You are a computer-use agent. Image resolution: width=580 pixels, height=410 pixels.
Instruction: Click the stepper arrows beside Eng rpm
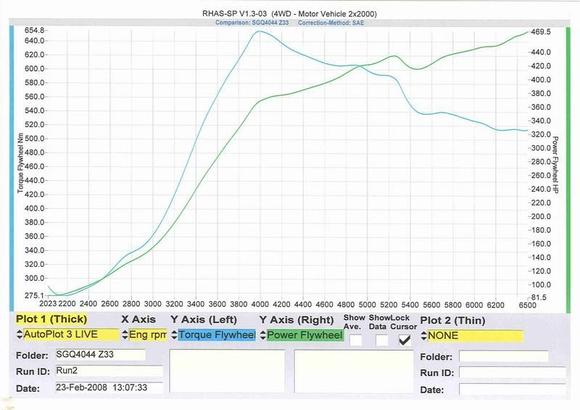(x=125, y=335)
